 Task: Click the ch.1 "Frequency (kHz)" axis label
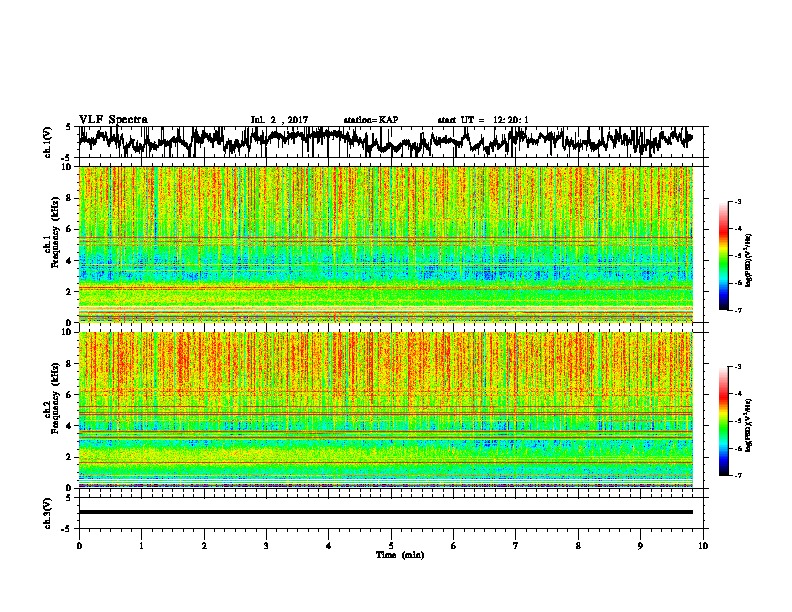click(x=55, y=232)
